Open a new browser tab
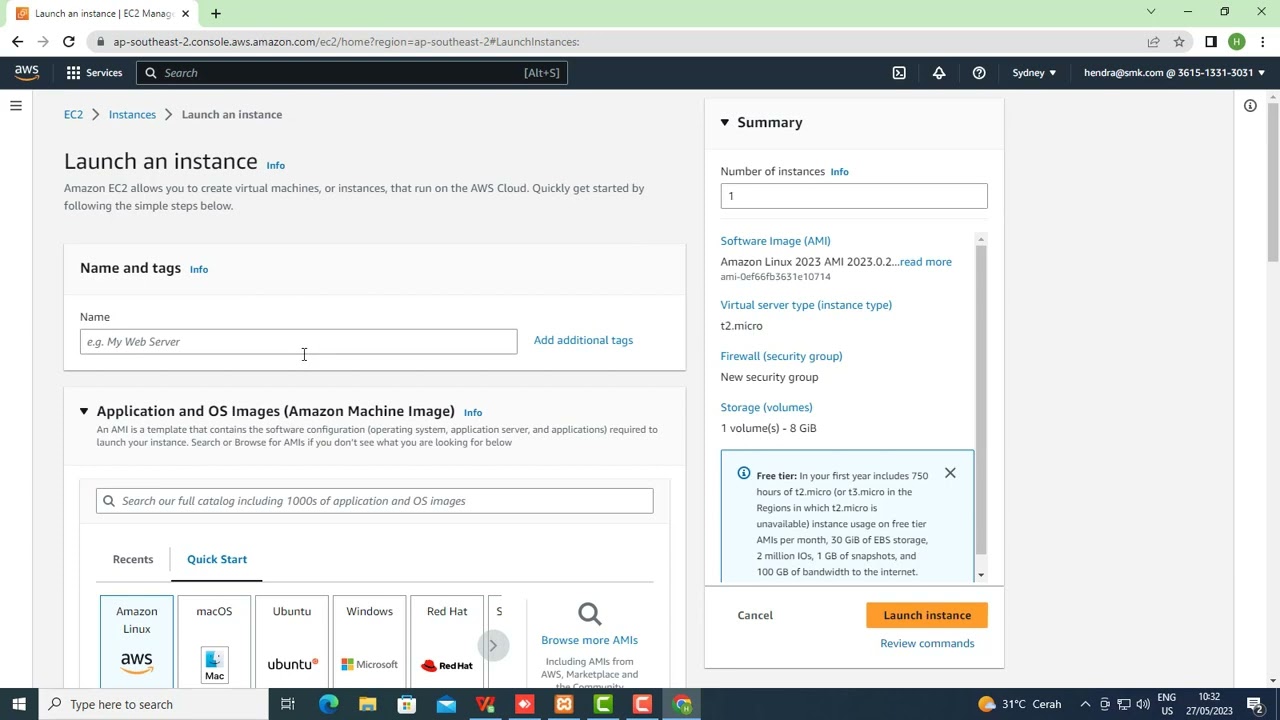Image resolution: width=1280 pixels, height=720 pixels. [215, 13]
